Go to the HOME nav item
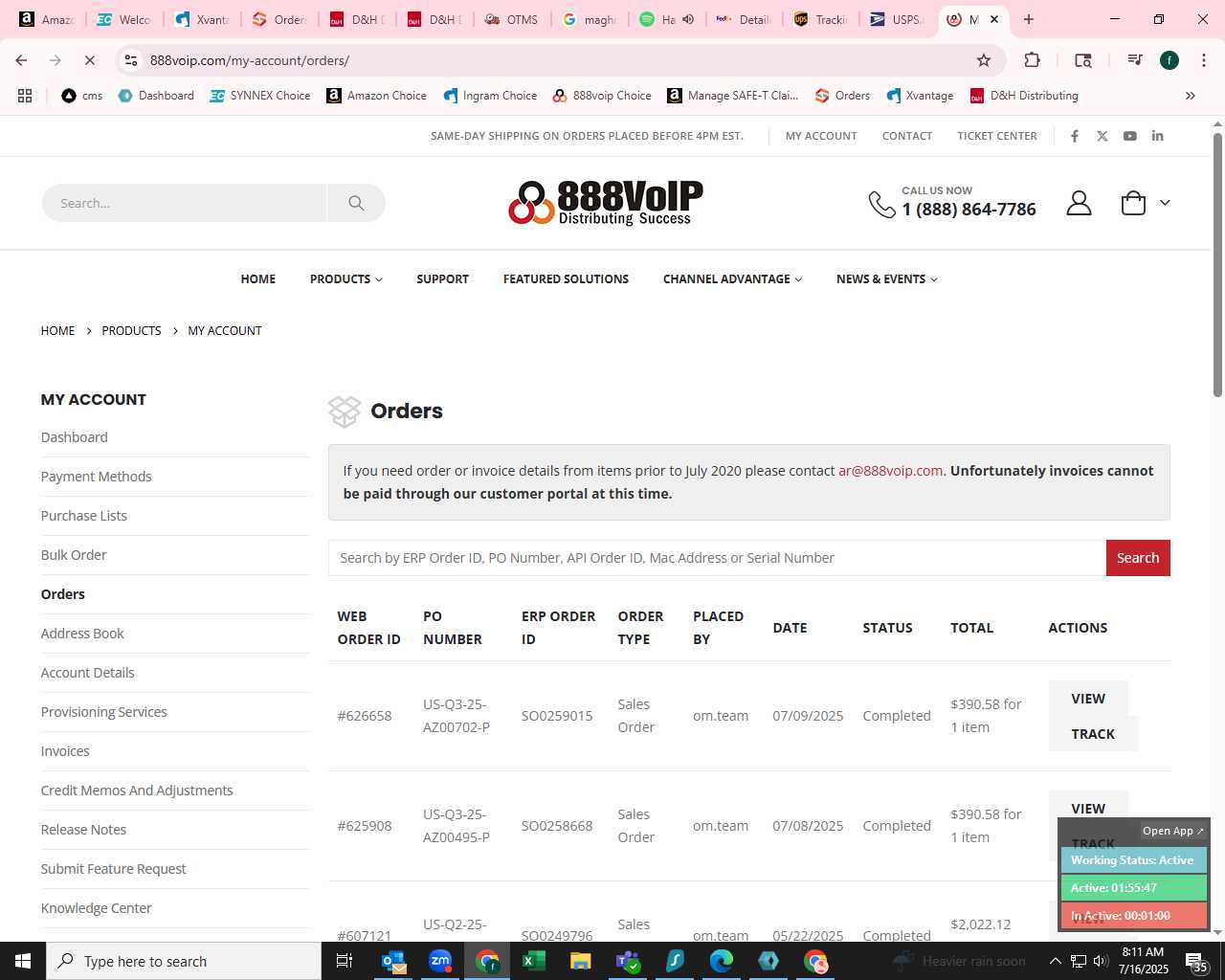The width and height of the screenshot is (1225, 980). pos(258,279)
